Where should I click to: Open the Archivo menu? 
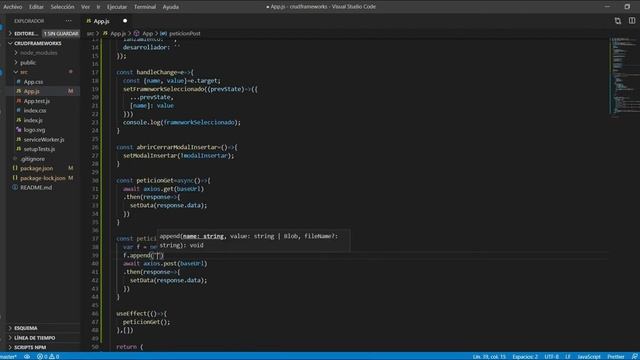(13, 7)
